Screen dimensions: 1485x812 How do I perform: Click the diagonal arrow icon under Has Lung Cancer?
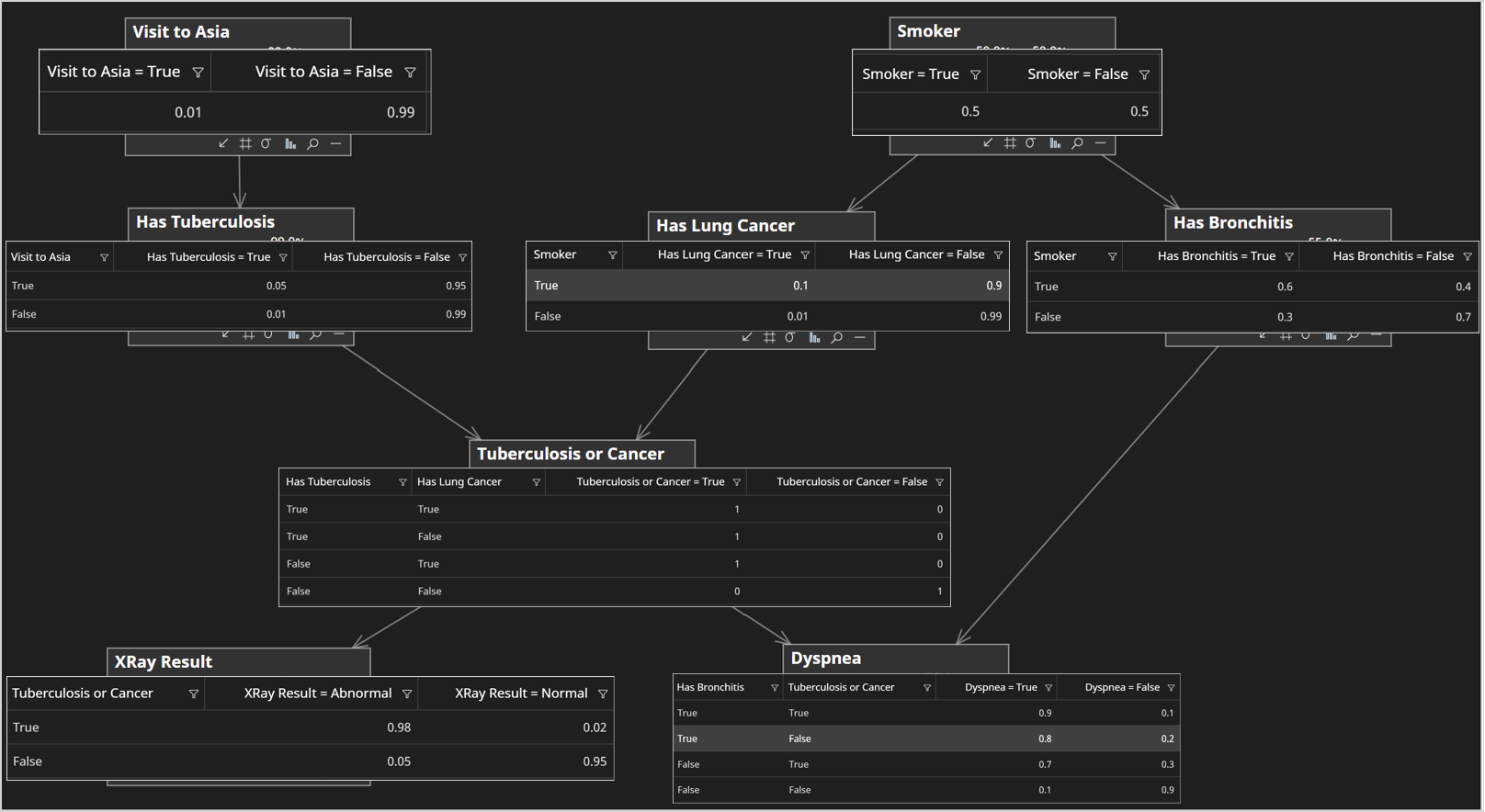click(x=747, y=338)
